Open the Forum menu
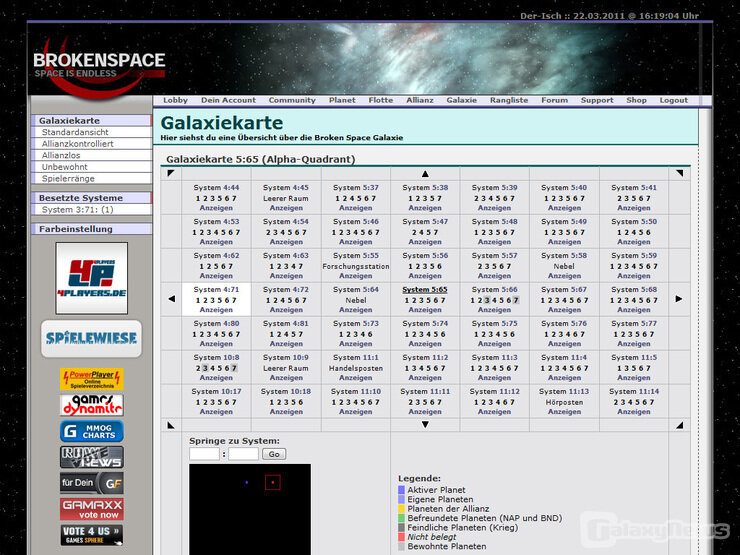The image size is (740, 555). pyautogui.click(x=555, y=100)
